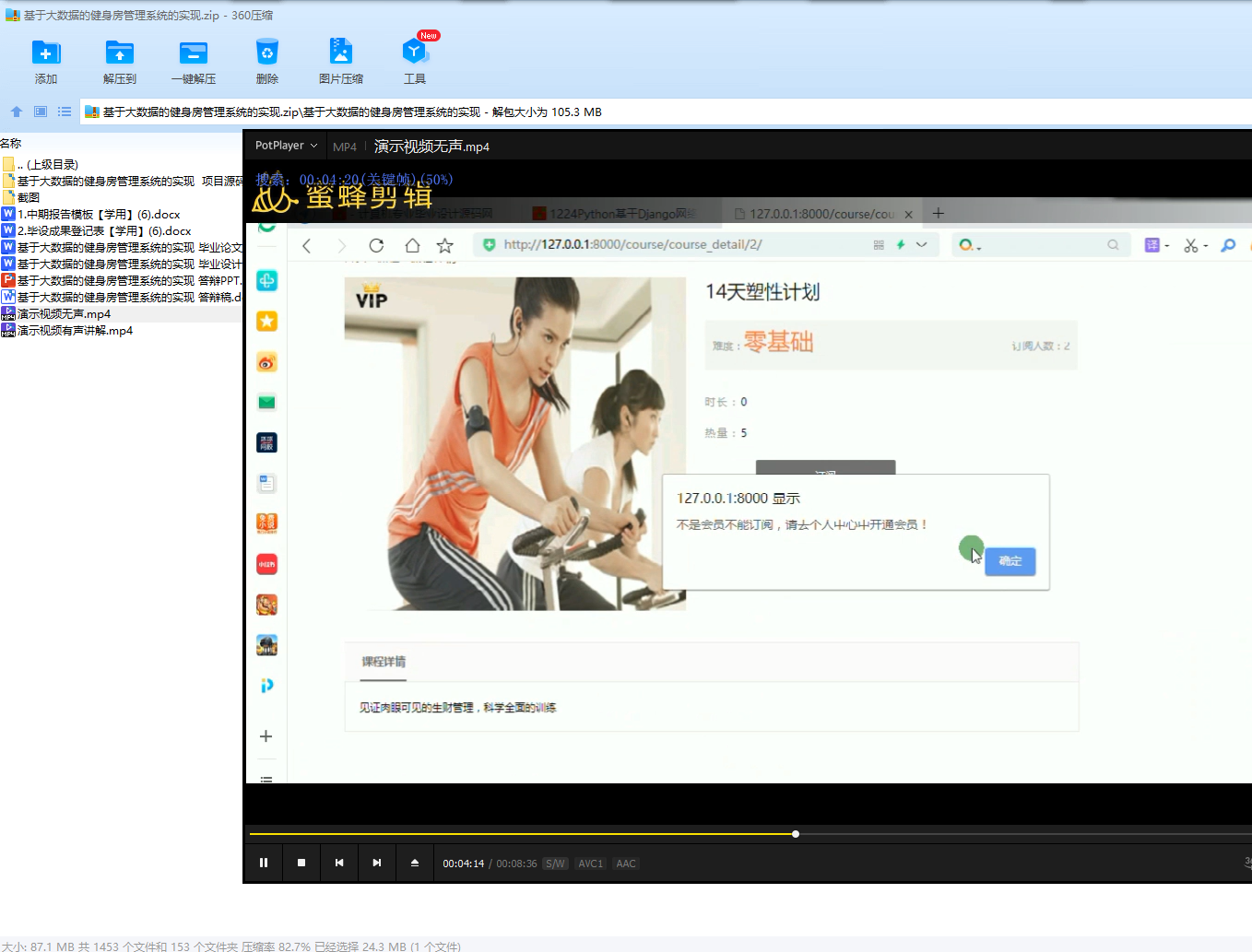Click the 免费小说 orange sidebar icon
Screen dimensions: 1252x952
(266, 523)
